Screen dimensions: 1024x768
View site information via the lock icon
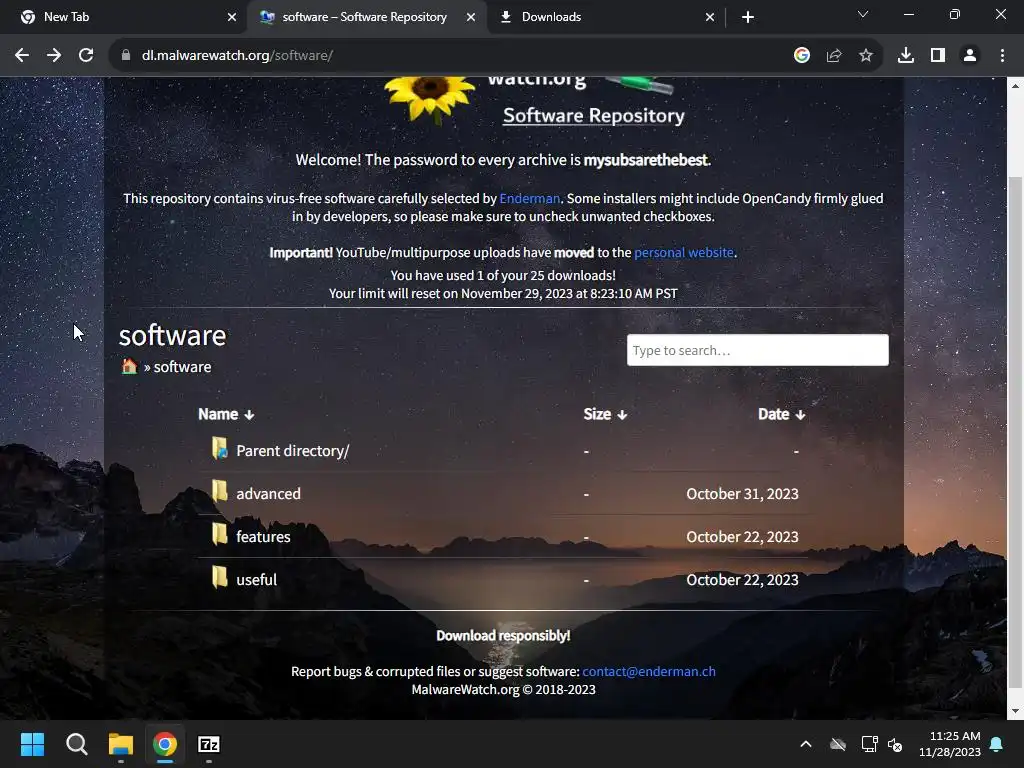tap(126, 56)
